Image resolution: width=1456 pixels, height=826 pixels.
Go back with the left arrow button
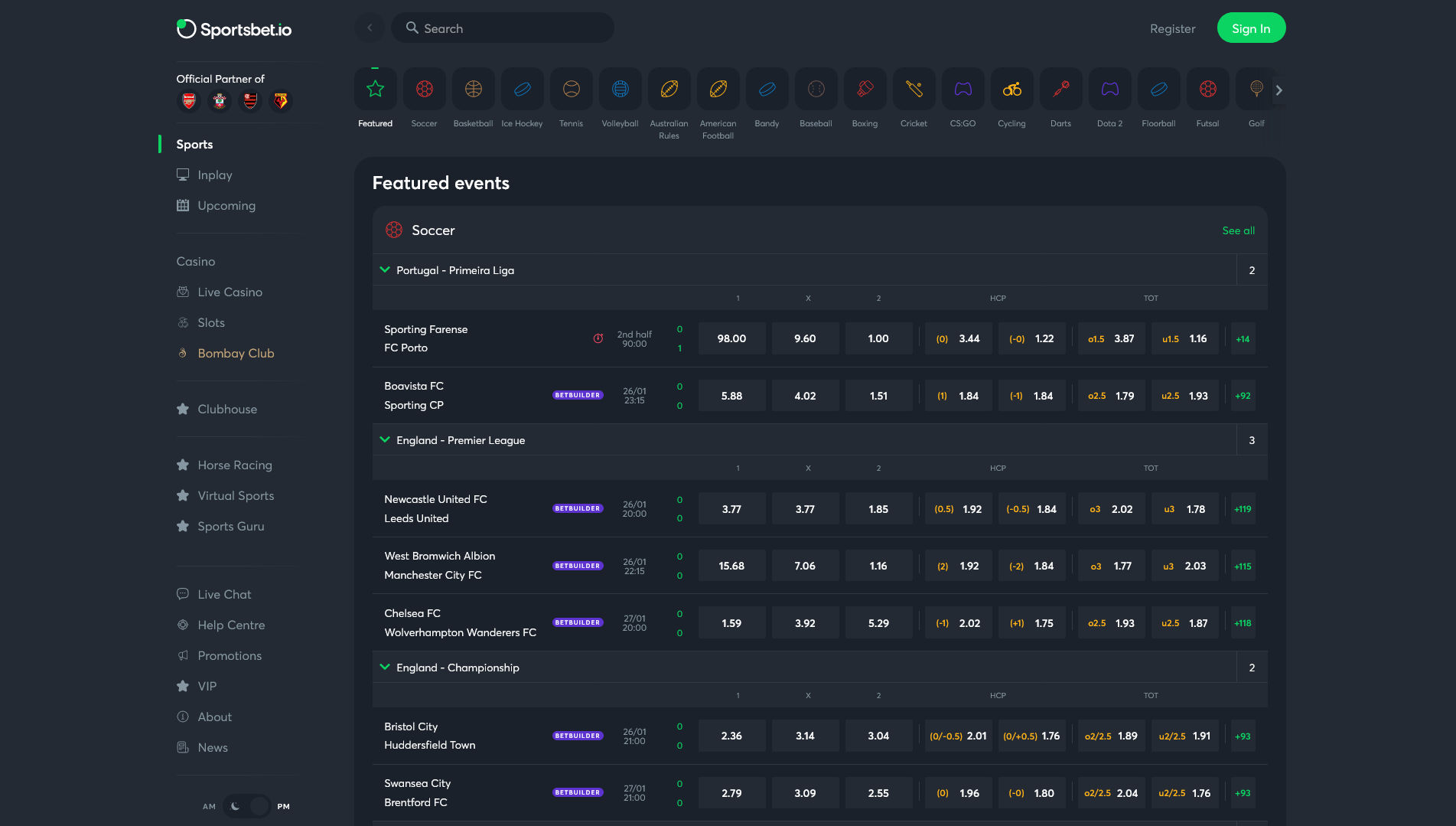click(x=370, y=28)
